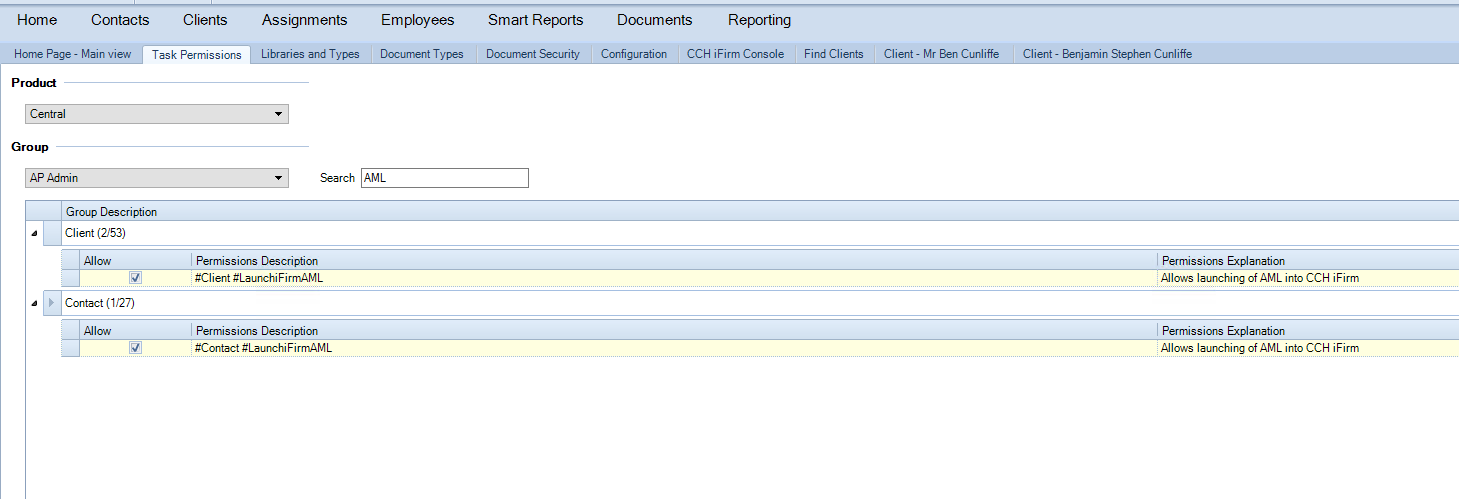The height and width of the screenshot is (499, 1459).
Task: Switch to the Find Clients tab
Action: tap(834, 54)
